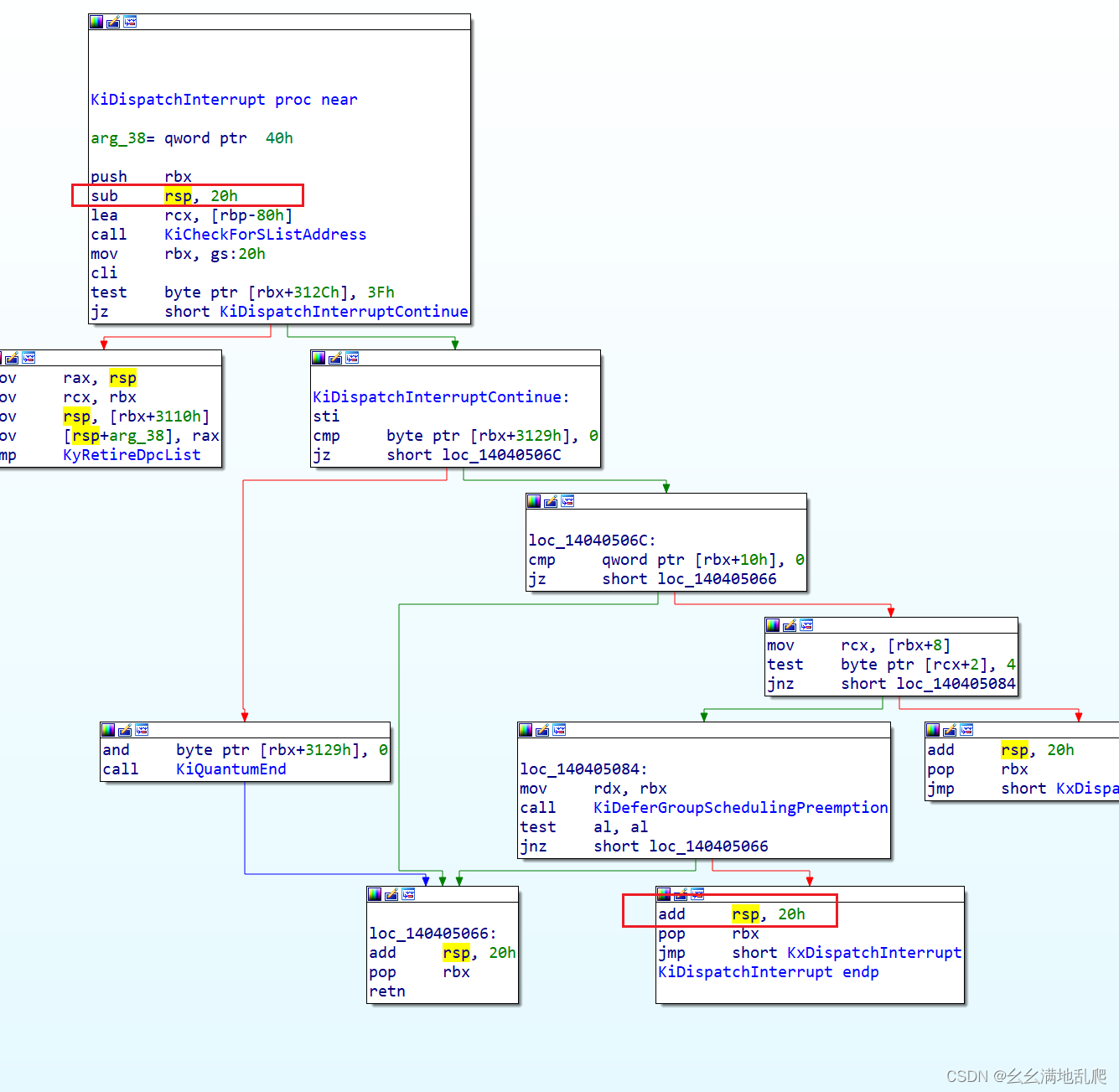Screen dimensions: 1119x1092
Task: Click 'cmp qword ptr [rbx+10h], 0' line
Action: (x=666, y=560)
